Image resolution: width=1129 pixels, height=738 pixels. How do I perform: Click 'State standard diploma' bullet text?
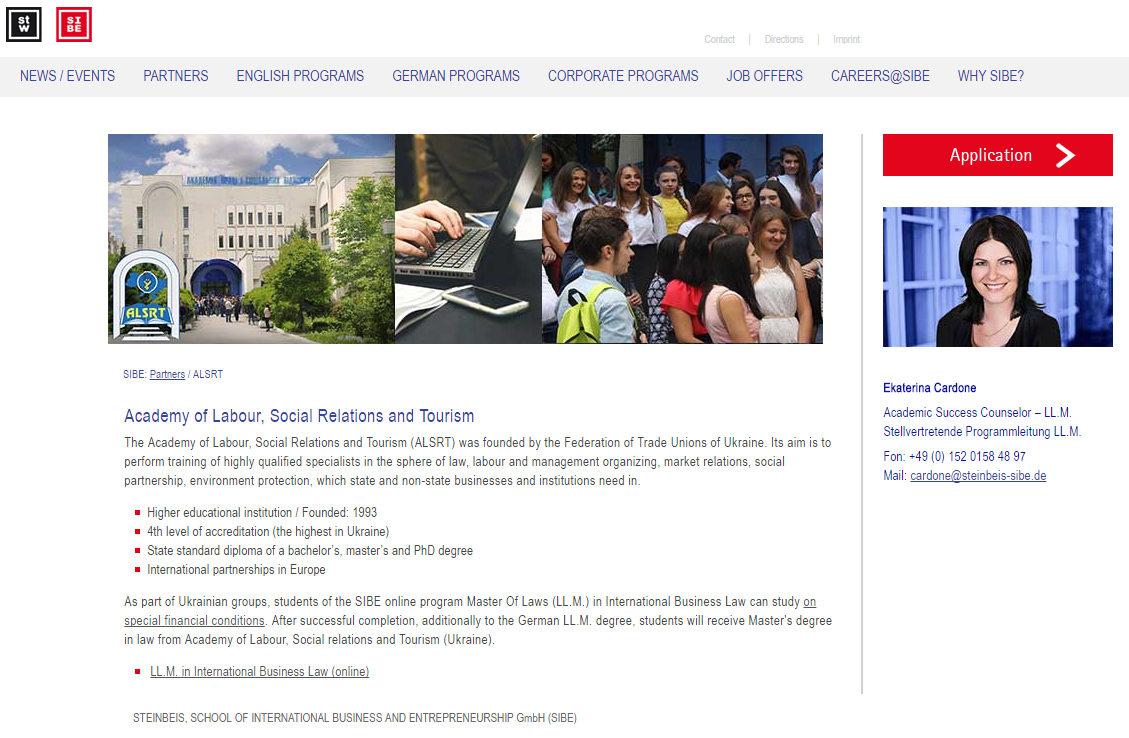pyautogui.click(x=310, y=551)
